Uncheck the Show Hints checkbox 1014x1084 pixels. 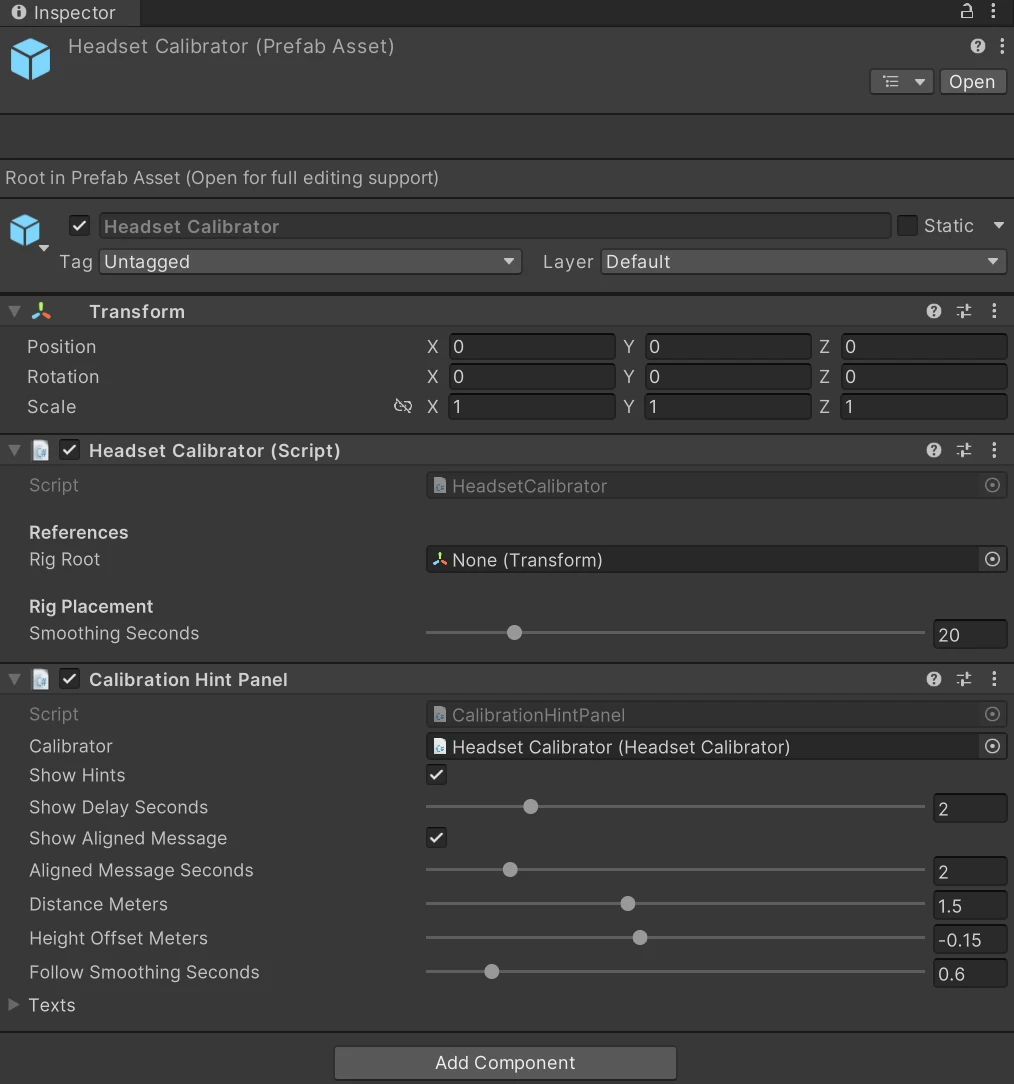click(x=436, y=774)
